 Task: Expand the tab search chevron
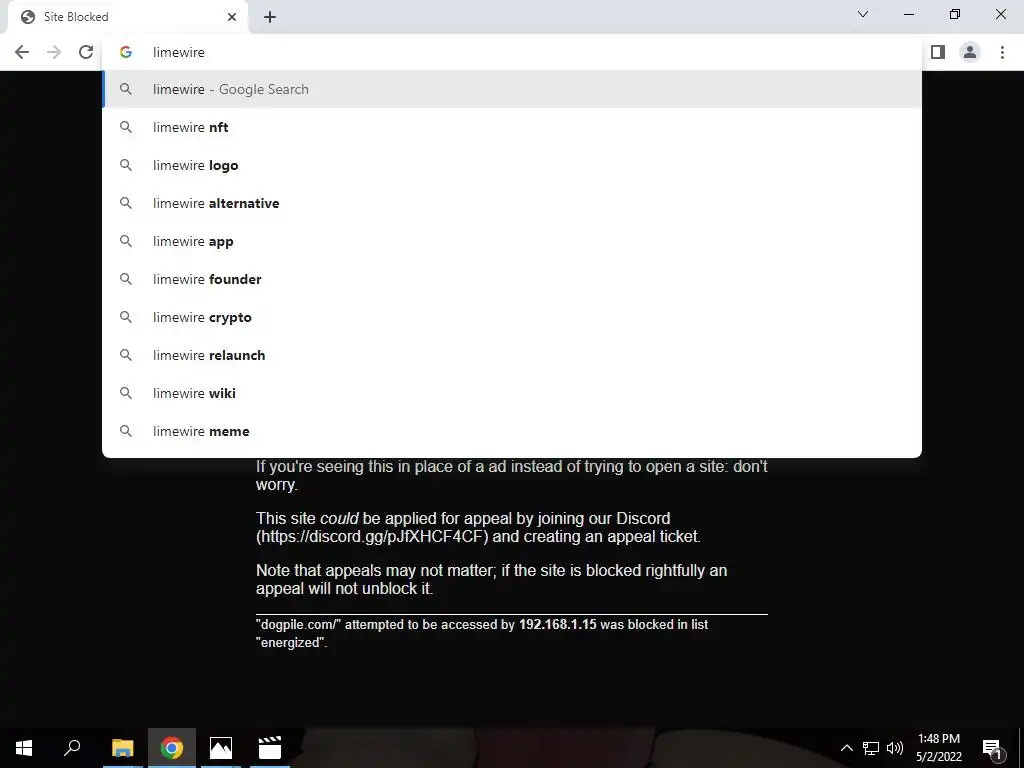tap(863, 14)
